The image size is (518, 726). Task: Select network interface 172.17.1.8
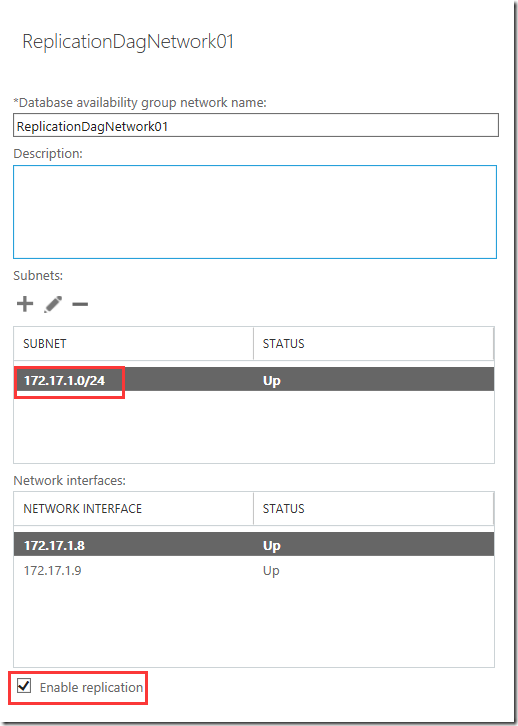click(x=254, y=544)
